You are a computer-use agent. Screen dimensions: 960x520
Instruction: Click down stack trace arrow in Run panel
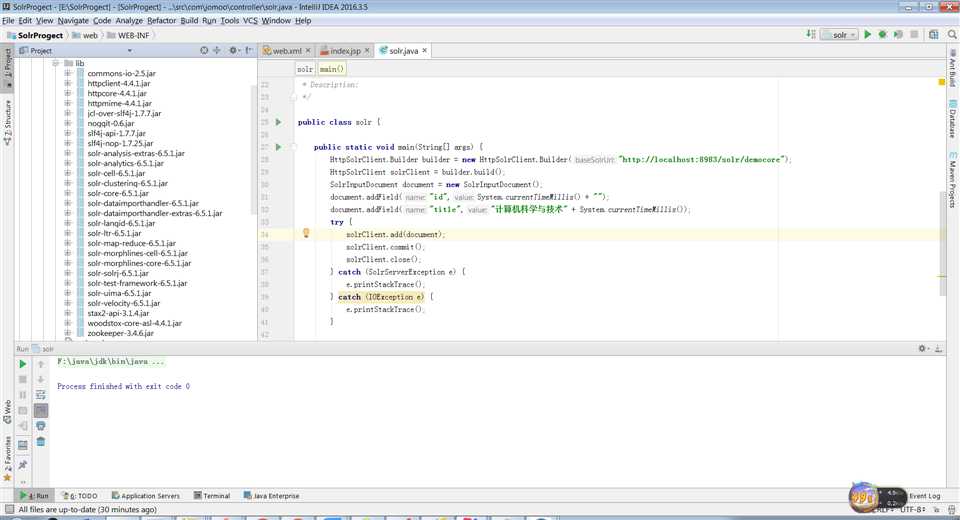pos(40,380)
